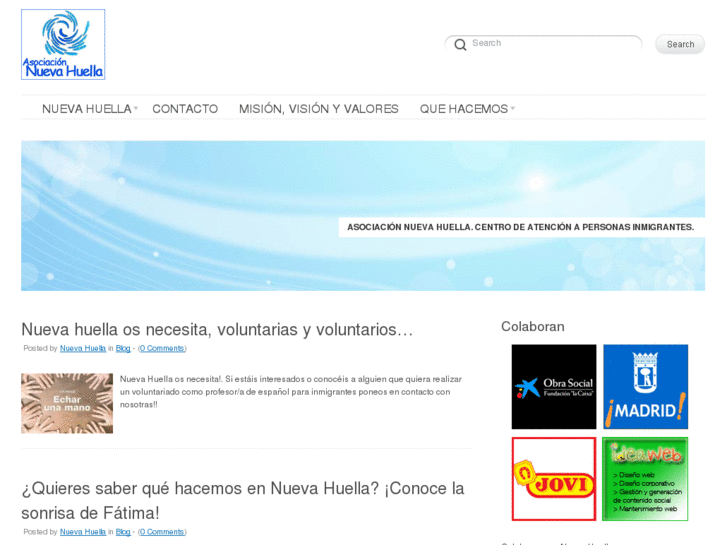
Task: Click the ¡Madrid! city council logo
Action: point(645,387)
